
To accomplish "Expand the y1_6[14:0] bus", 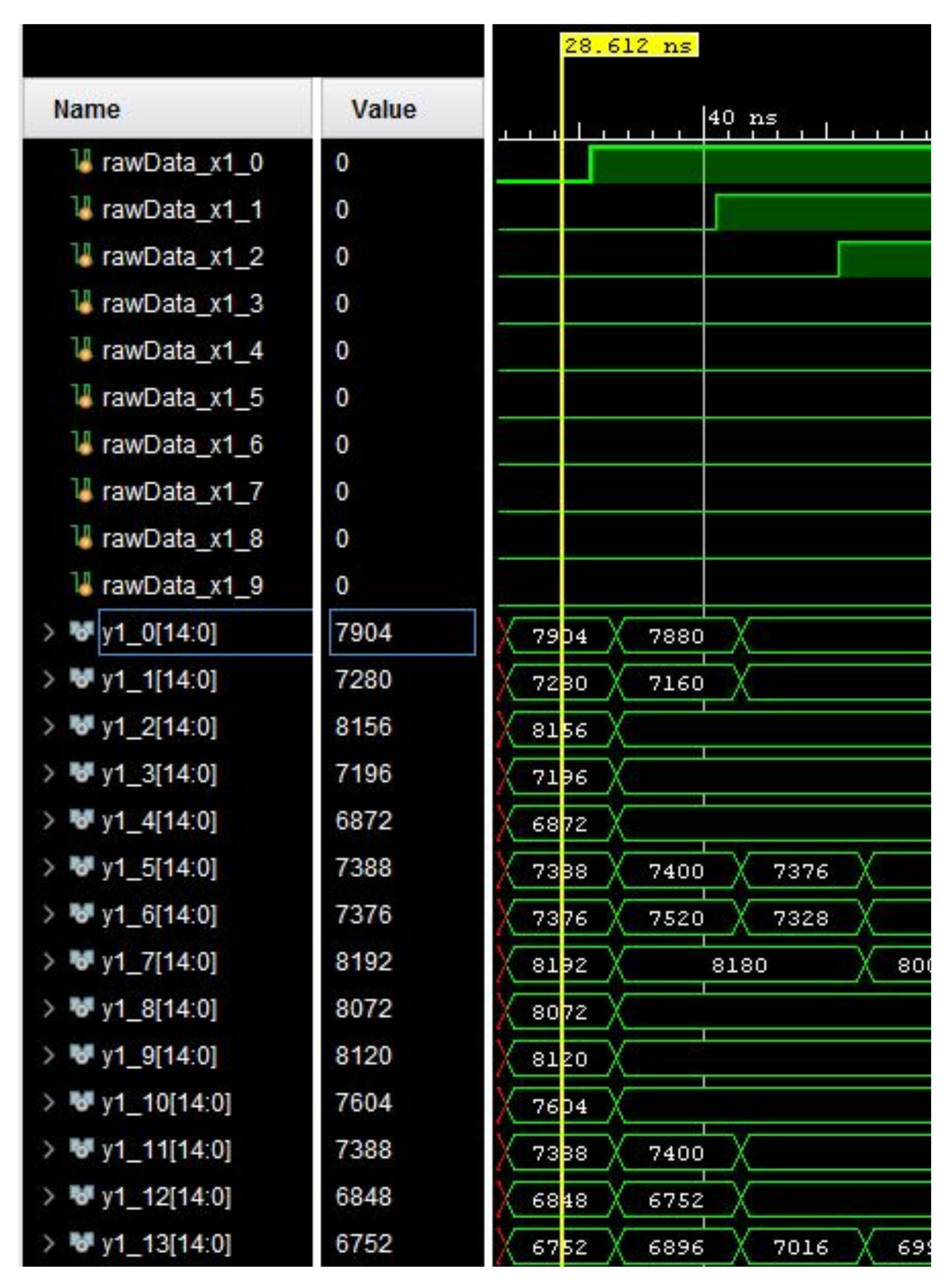I will click(x=49, y=915).
